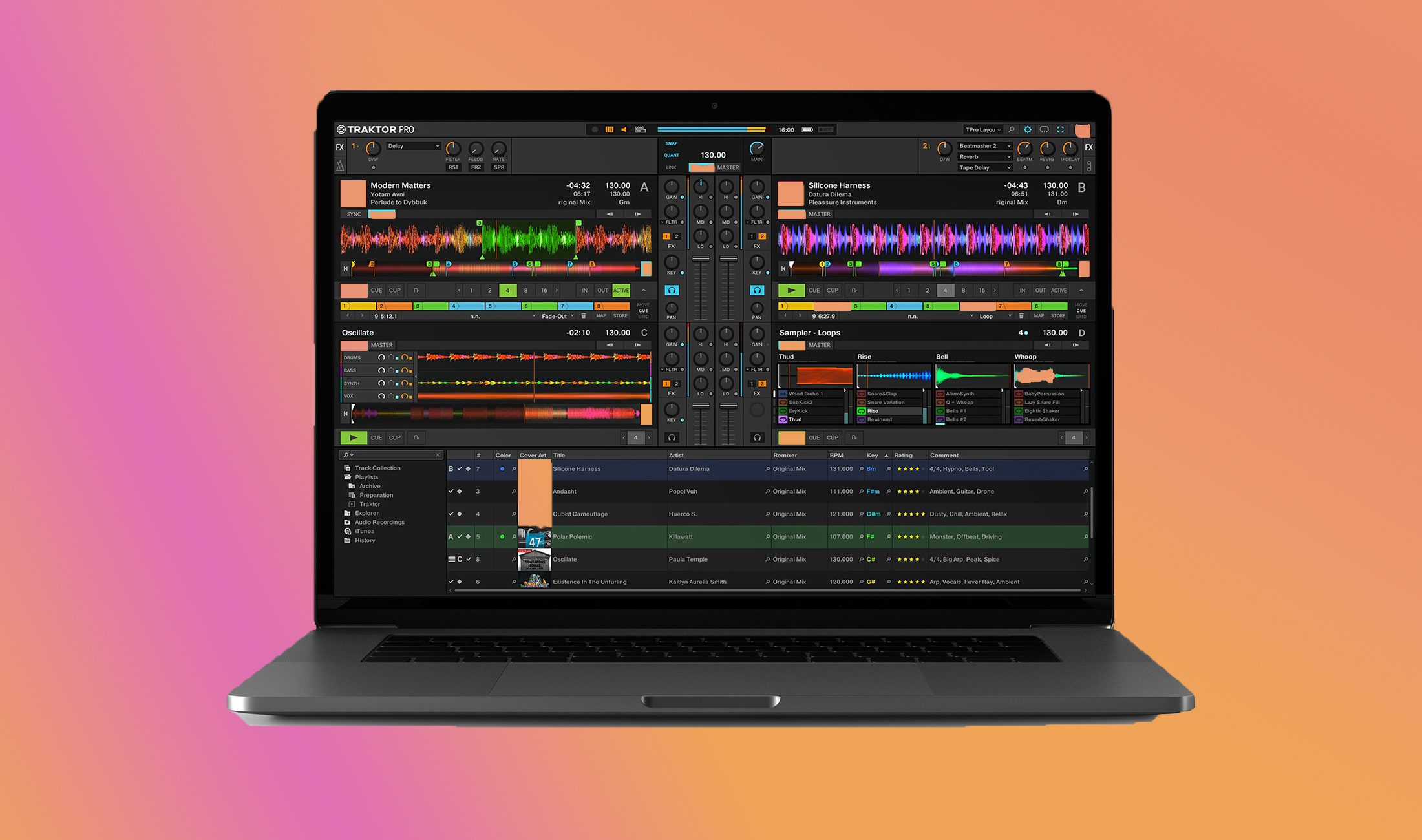Open the Delay effect dropdown
1422x840 pixels.
pyautogui.click(x=414, y=146)
